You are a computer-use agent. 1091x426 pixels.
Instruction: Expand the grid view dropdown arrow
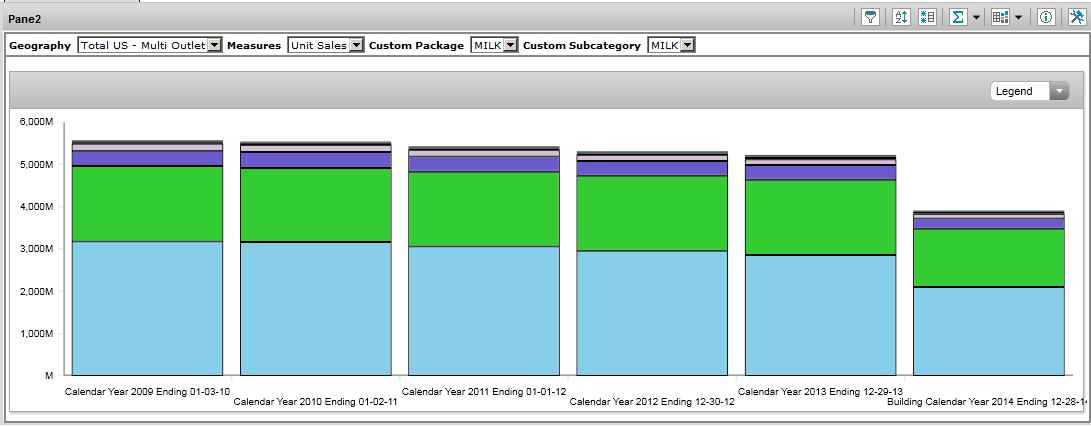(1018, 17)
